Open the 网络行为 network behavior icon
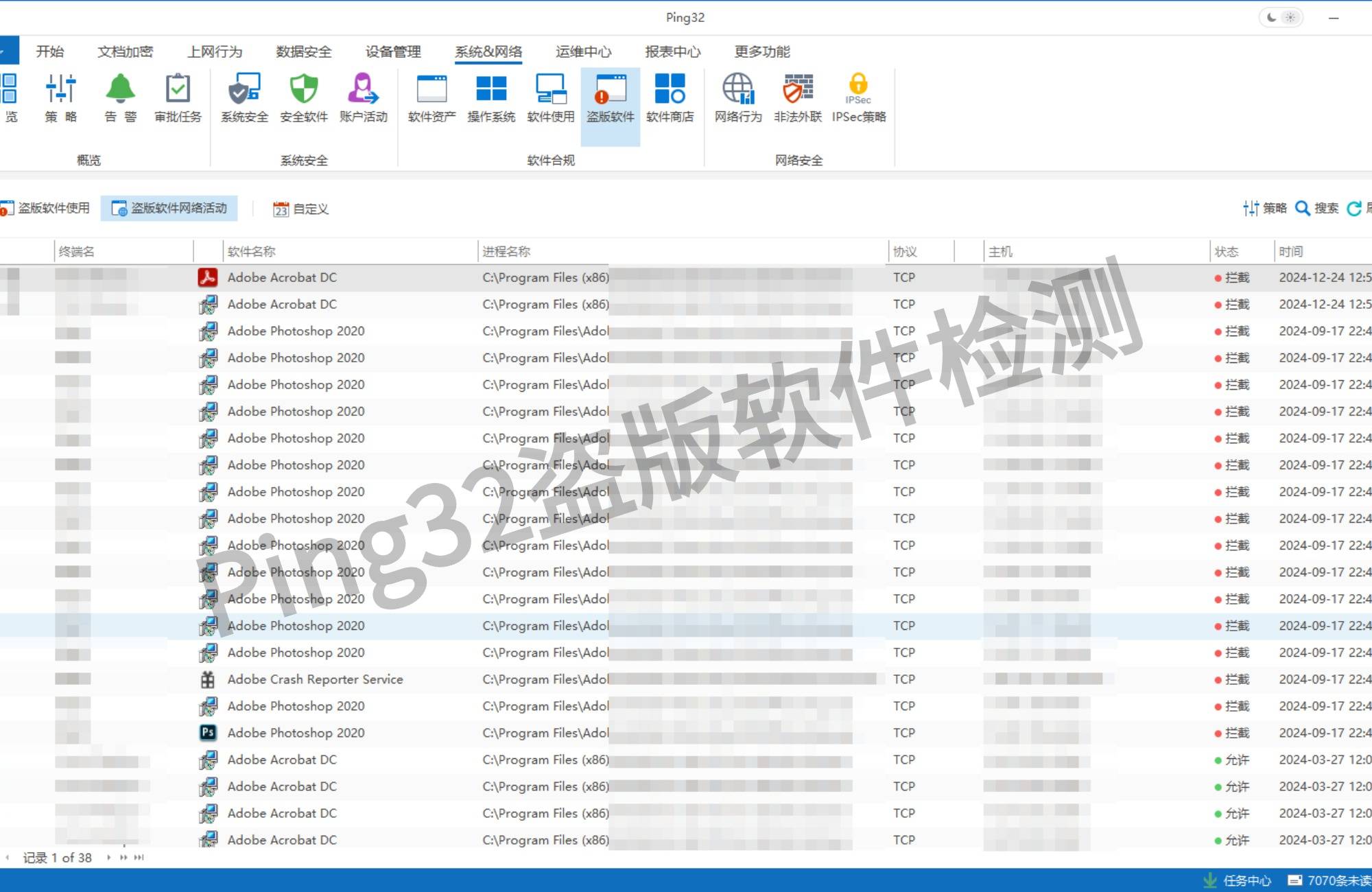 click(x=737, y=96)
